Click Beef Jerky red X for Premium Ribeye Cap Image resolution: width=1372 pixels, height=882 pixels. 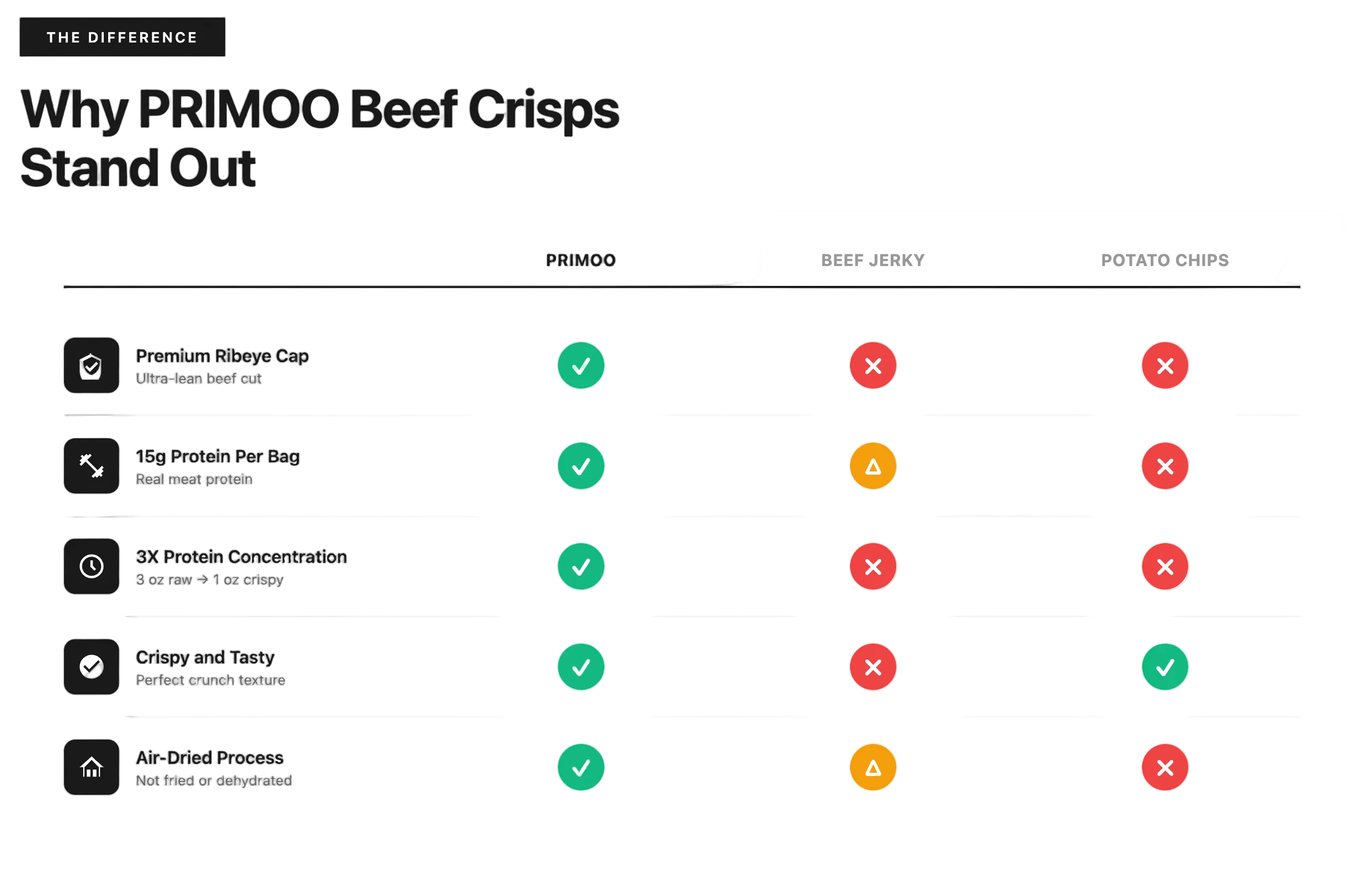[x=873, y=365]
